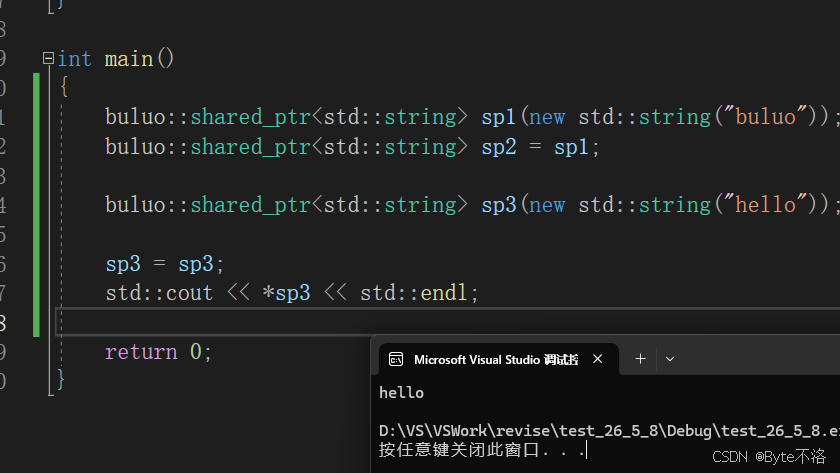Click the hello output line in console

pyautogui.click(x=401, y=393)
